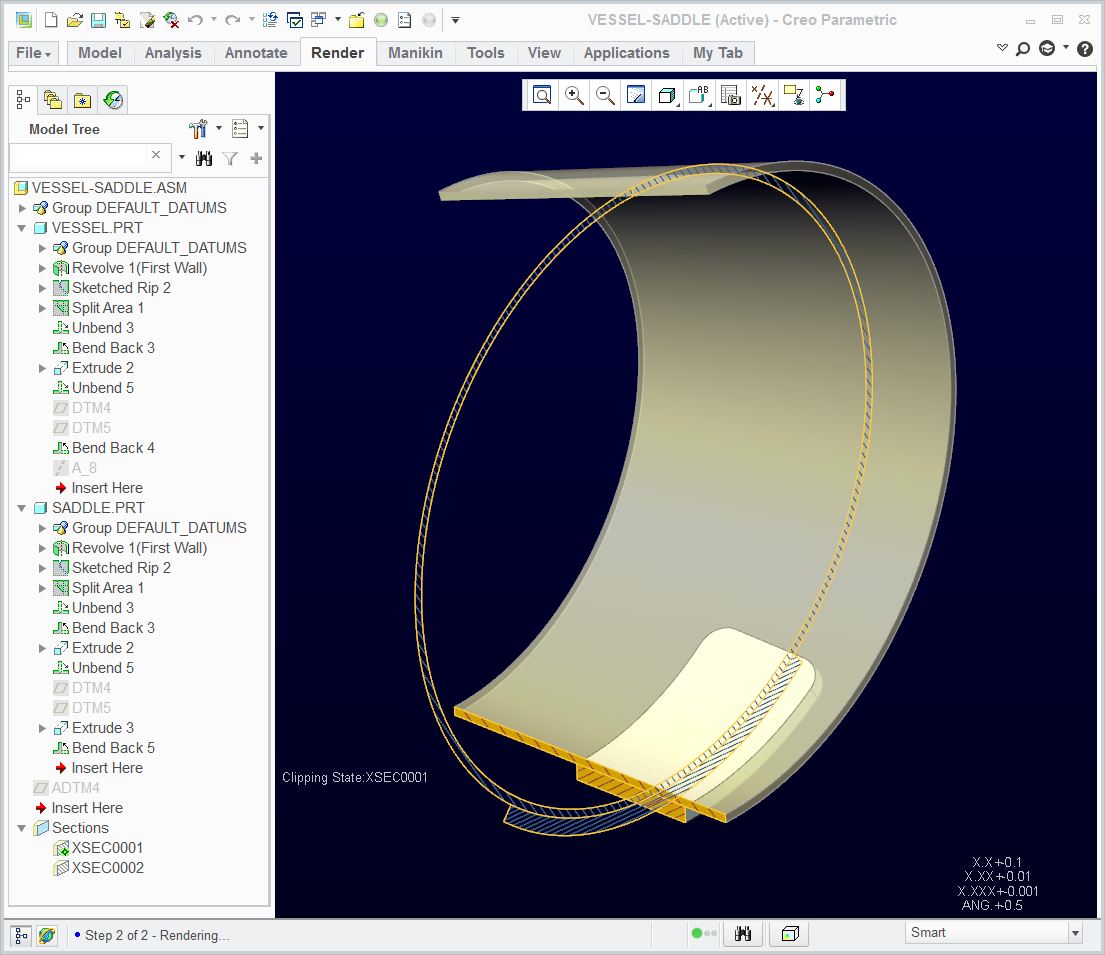Toggle the status bar model tree display icon
Image resolution: width=1105 pixels, height=955 pixels.
point(20,936)
